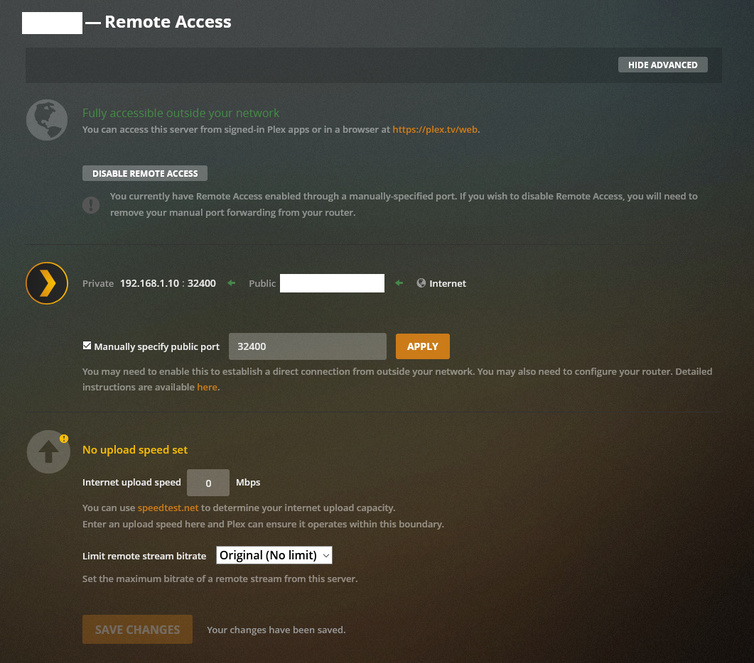Click the Manually specify public port label

pos(157,347)
